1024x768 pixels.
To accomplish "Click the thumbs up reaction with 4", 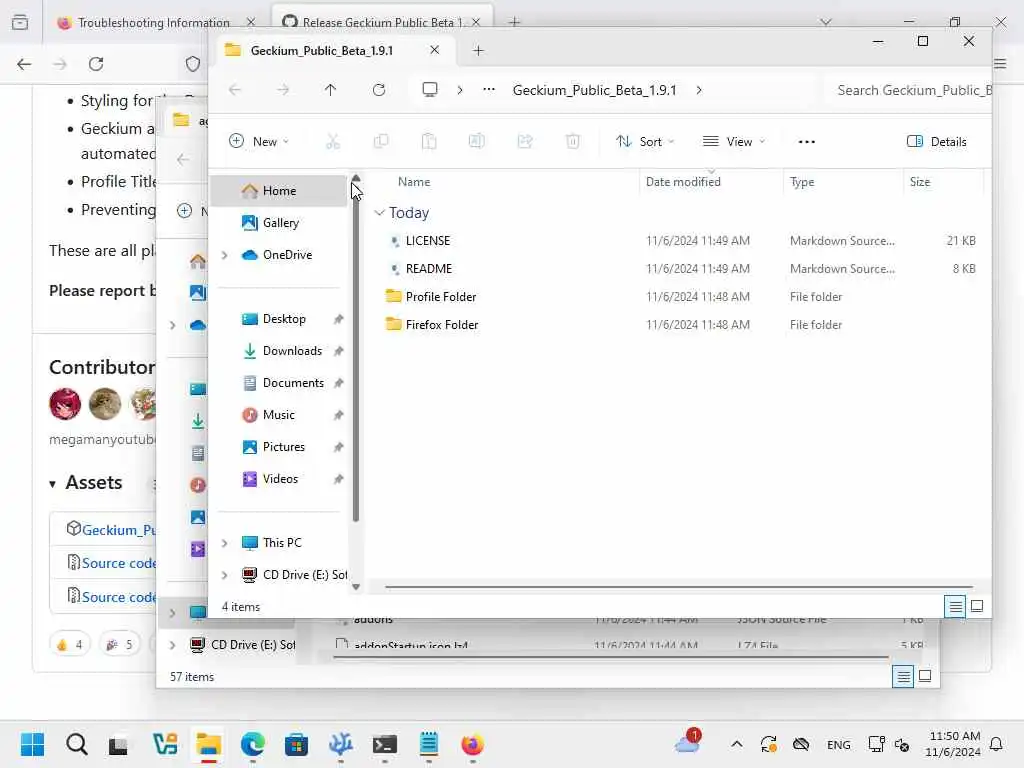I will coord(70,645).
